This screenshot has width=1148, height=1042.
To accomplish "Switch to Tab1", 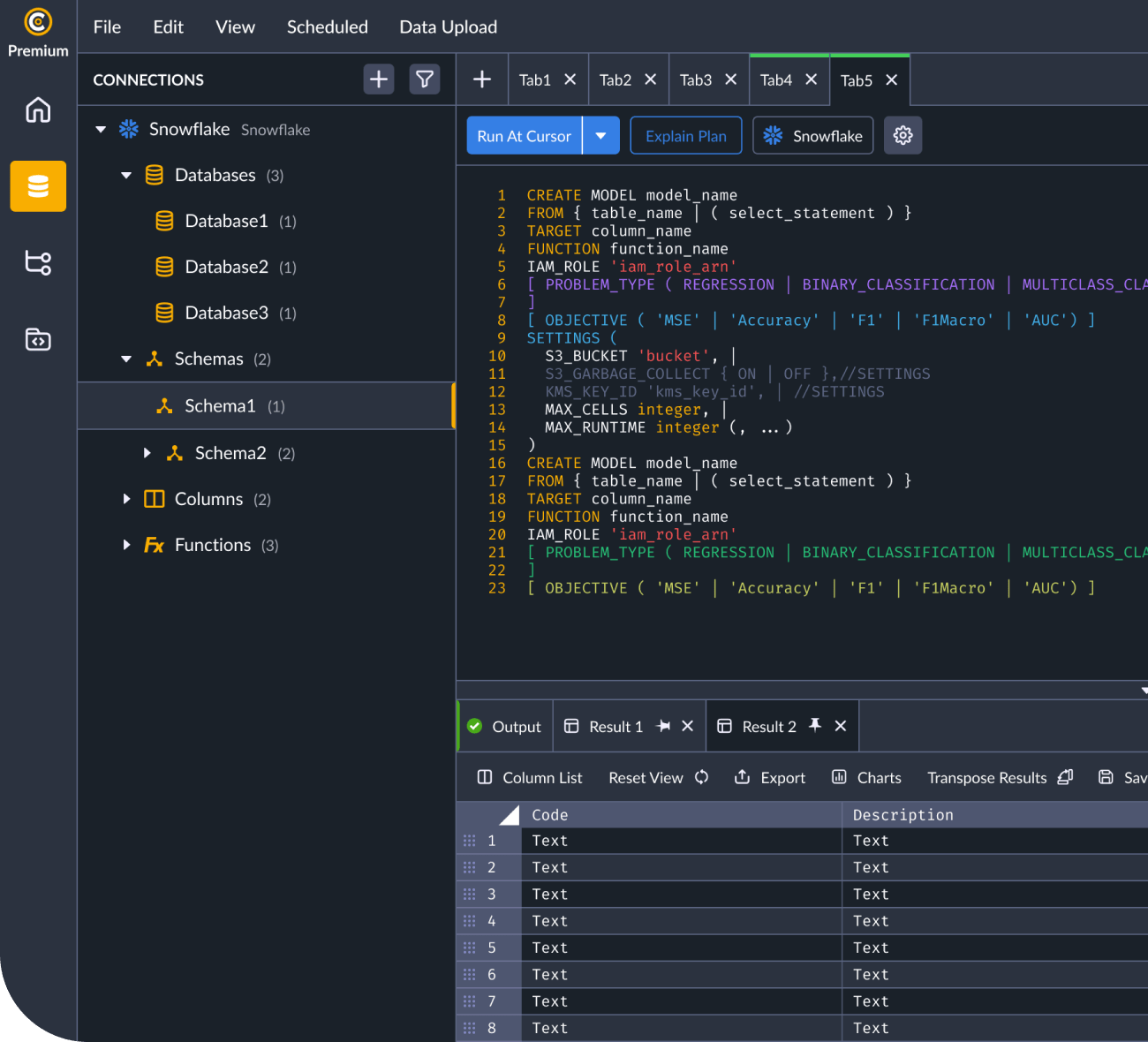I will 534,80.
